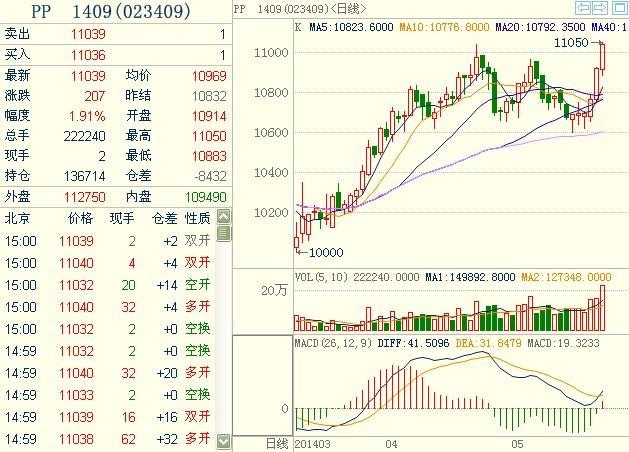Click the tallest rightmost volume bar
The height and width of the screenshot is (452, 629).
click(602, 308)
